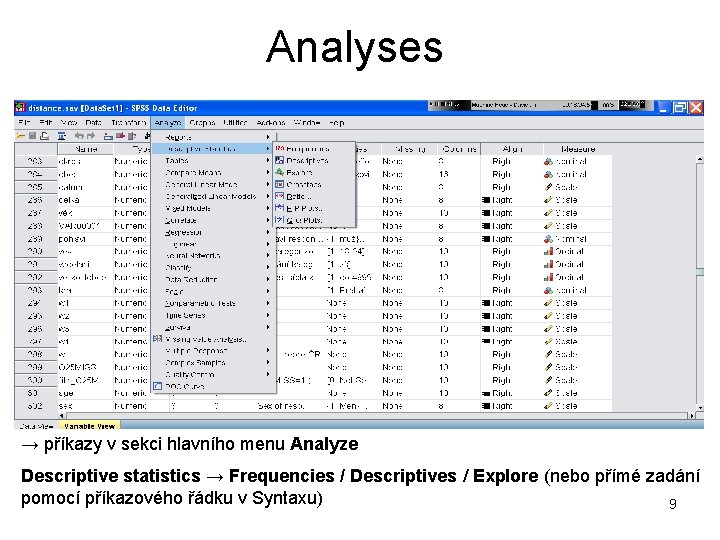
Task: Click the Nominal measure icon in the pohlavi row
Action: 548,239
